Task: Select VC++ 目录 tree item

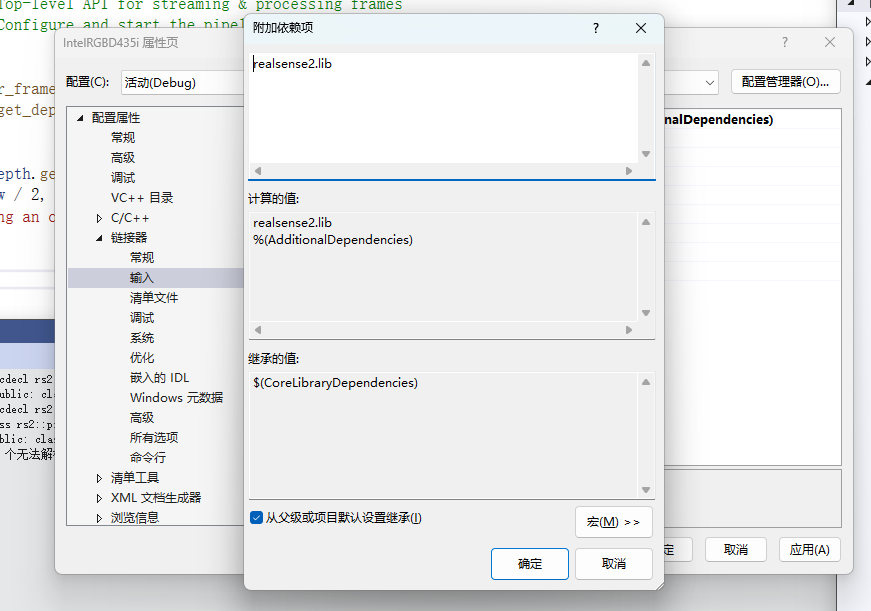Action: coord(142,198)
